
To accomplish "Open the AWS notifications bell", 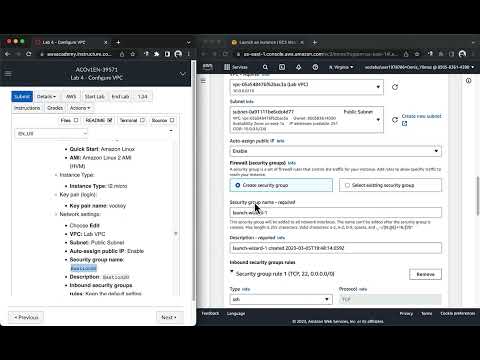I will [299, 67].
